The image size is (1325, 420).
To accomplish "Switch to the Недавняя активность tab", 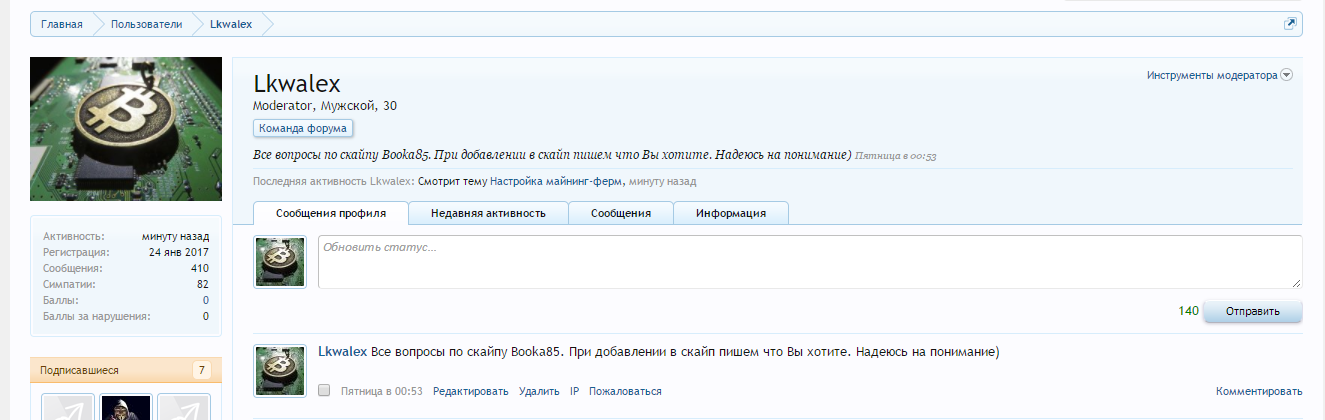I will [488, 213].
